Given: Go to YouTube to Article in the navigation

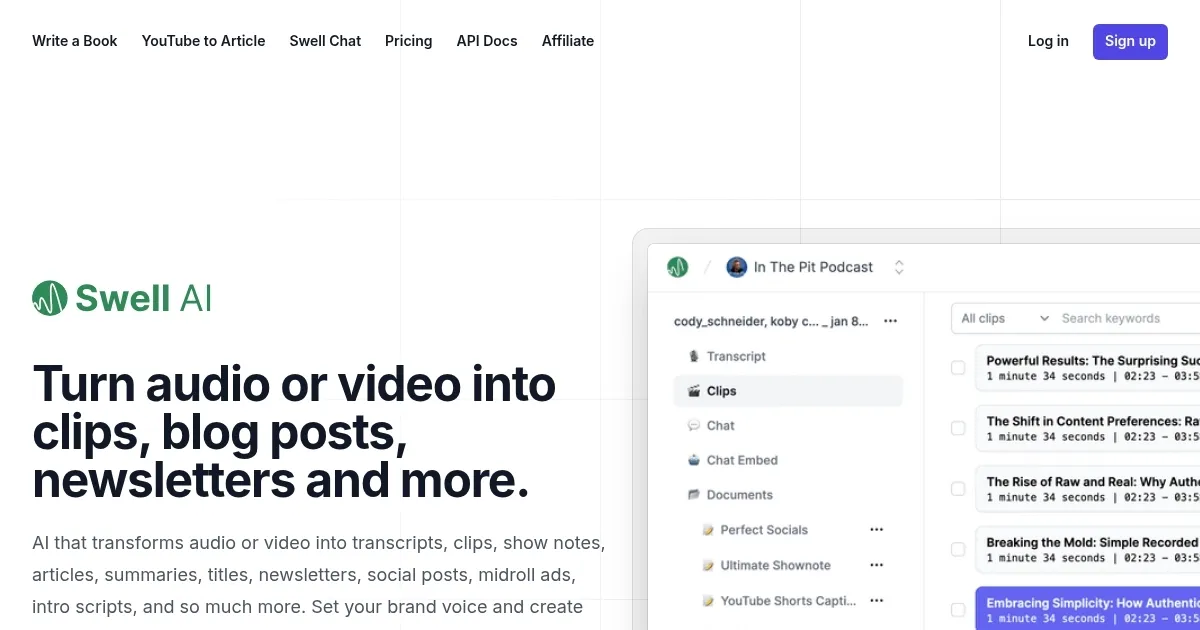Looking at the screenshot, I should 204,41.
